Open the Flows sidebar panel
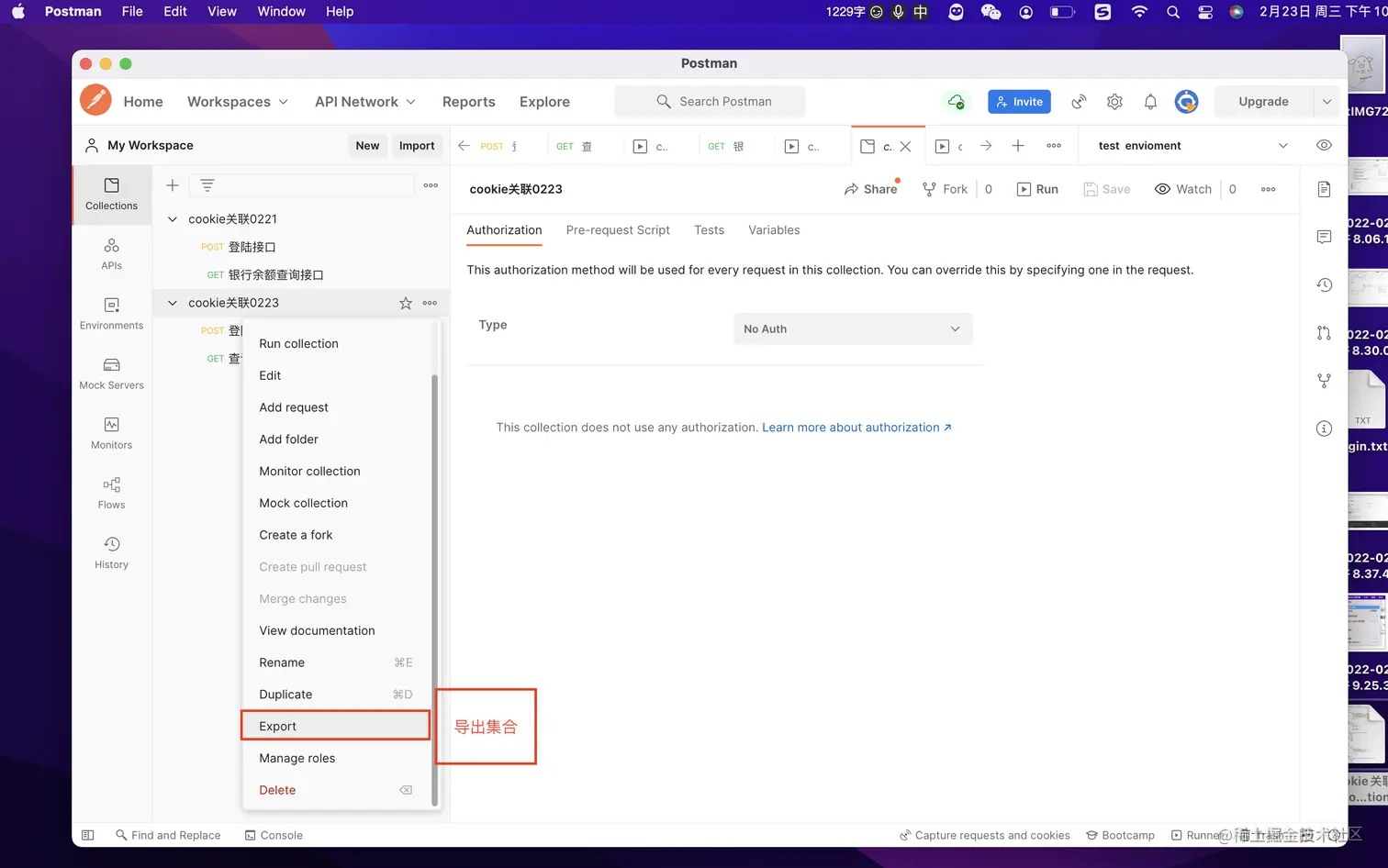 coord(111,493)
